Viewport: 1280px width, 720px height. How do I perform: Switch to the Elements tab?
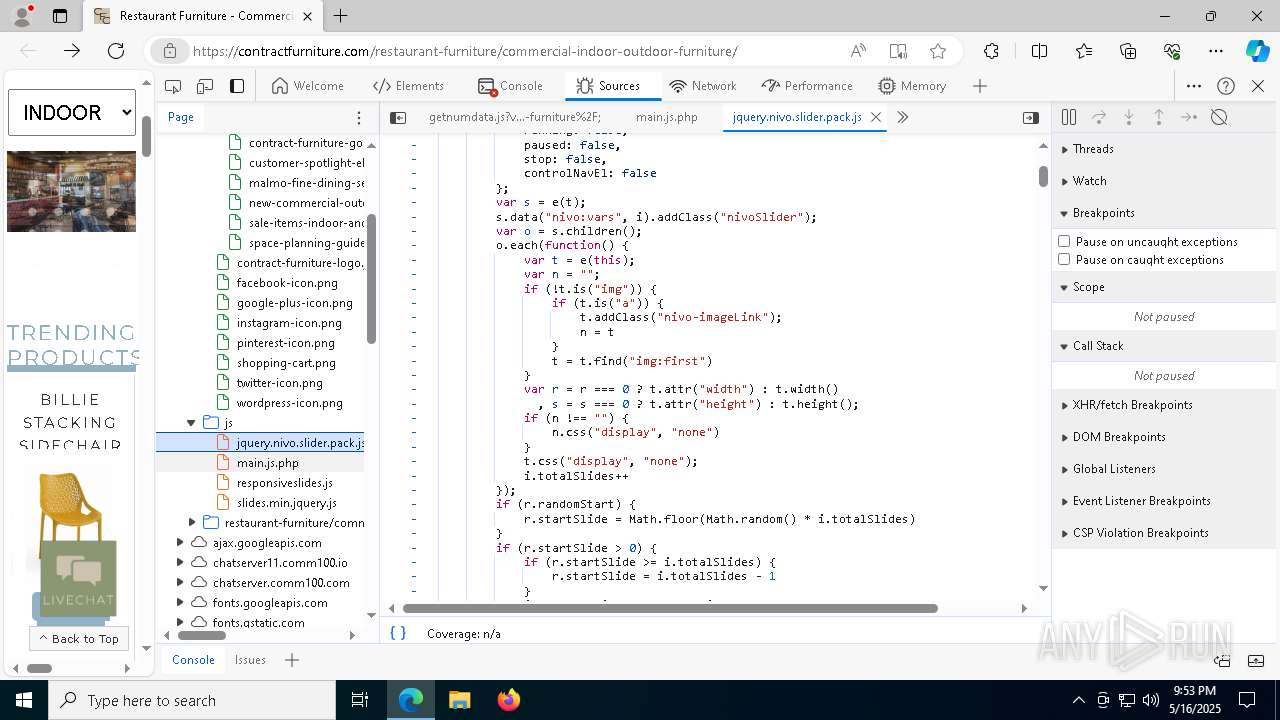[408, 86]
